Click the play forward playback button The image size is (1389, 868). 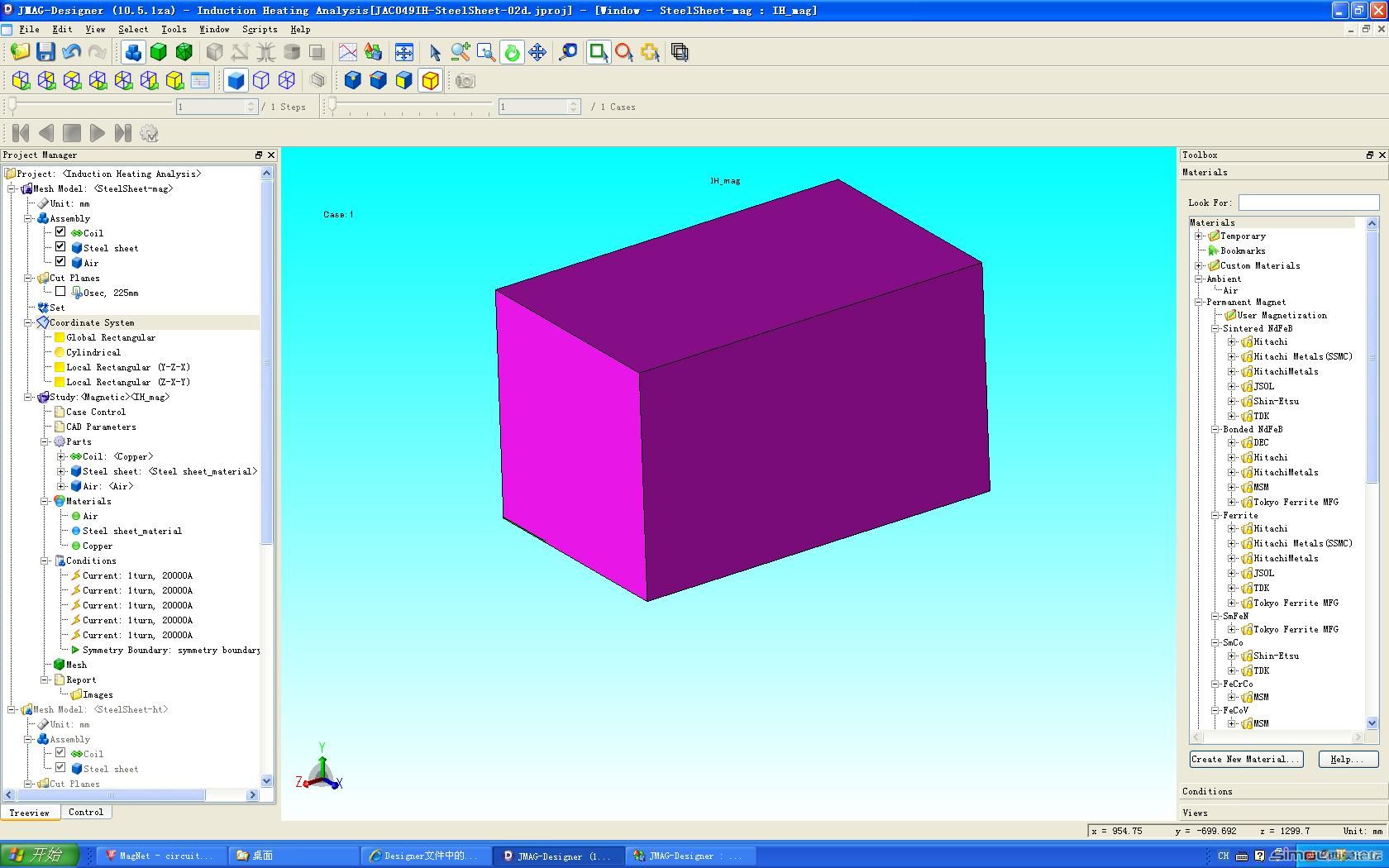(97, 132)
